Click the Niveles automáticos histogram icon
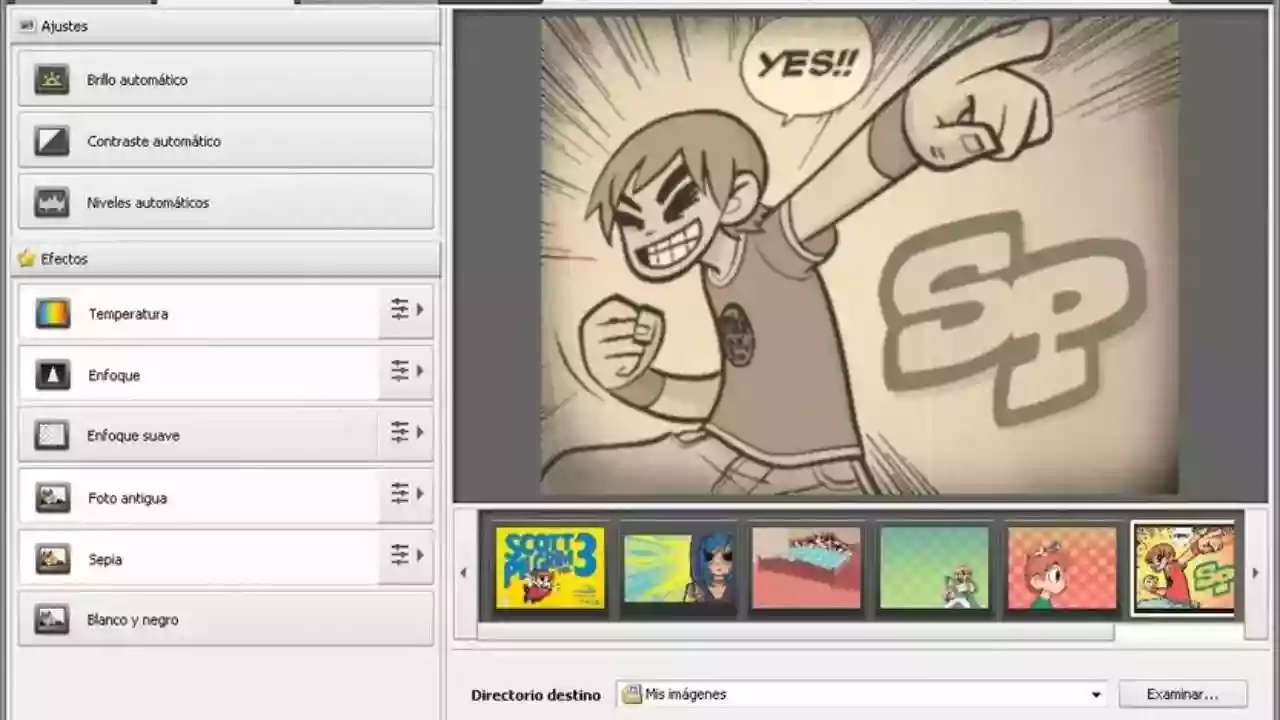This screenshot has height=720, width=1280. (52, 202)
